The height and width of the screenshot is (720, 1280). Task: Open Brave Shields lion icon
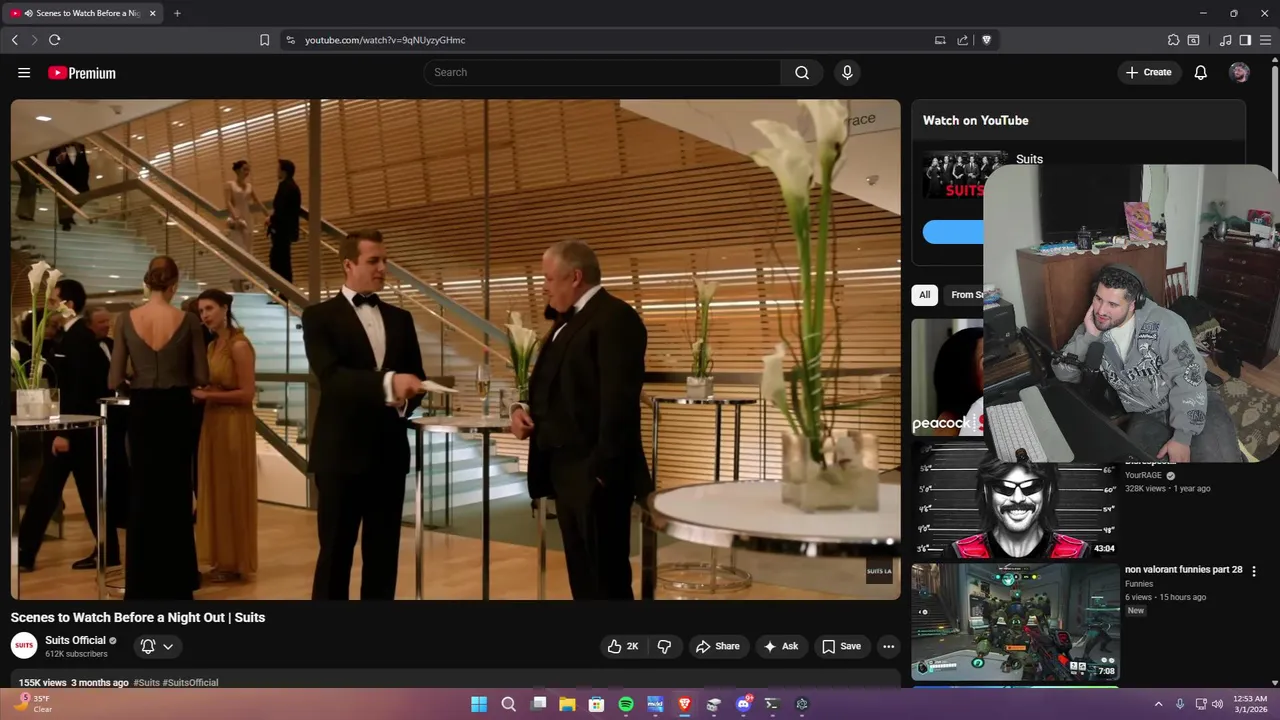[986, 40]
